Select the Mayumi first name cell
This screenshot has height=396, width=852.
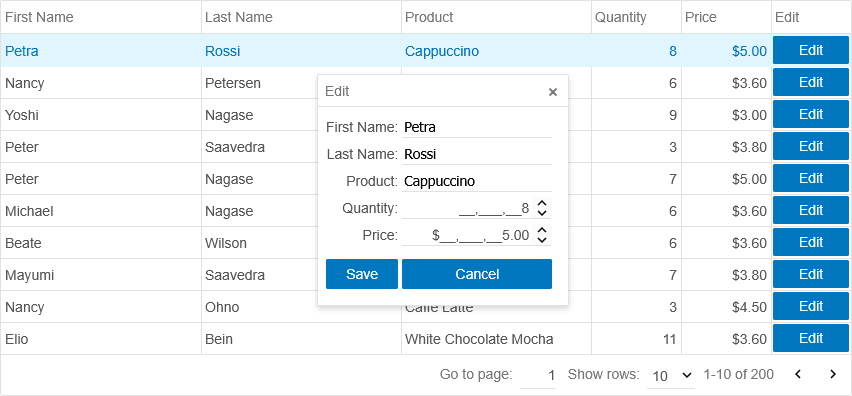pyautogui.click(x=101, y=275)
